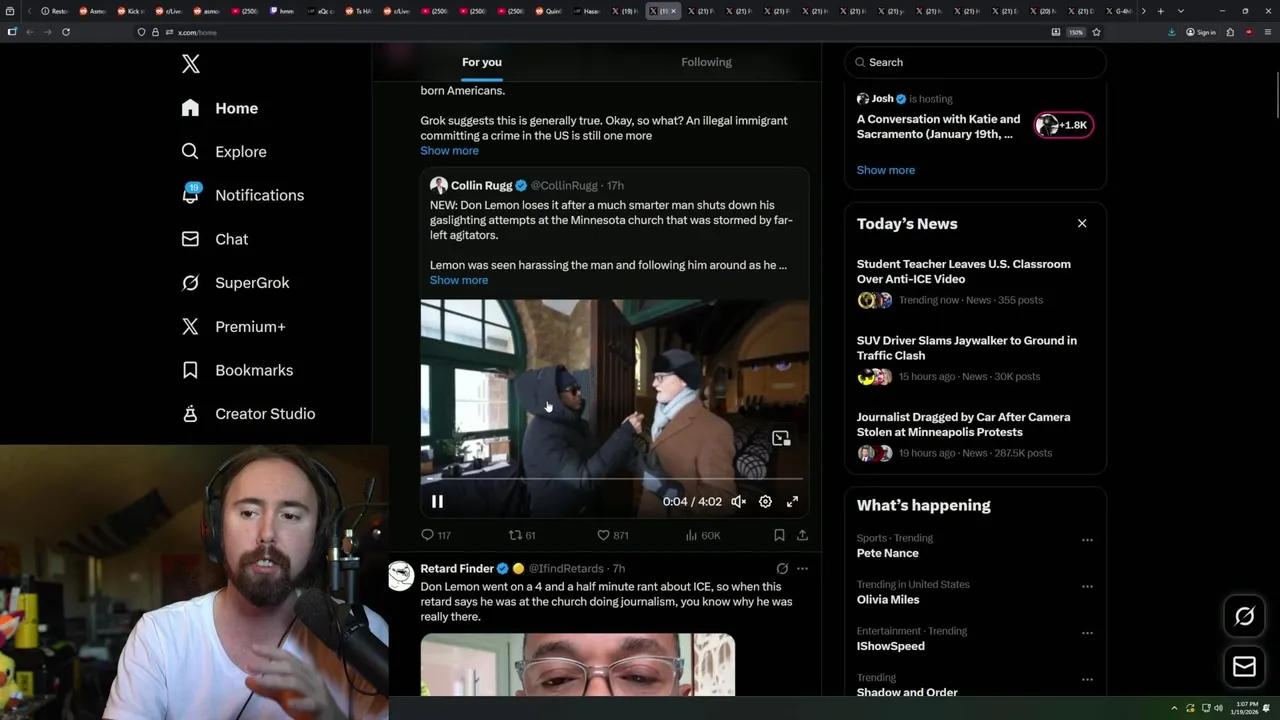Open more options for Olivia Miles trend

(x=1087, y=586)
